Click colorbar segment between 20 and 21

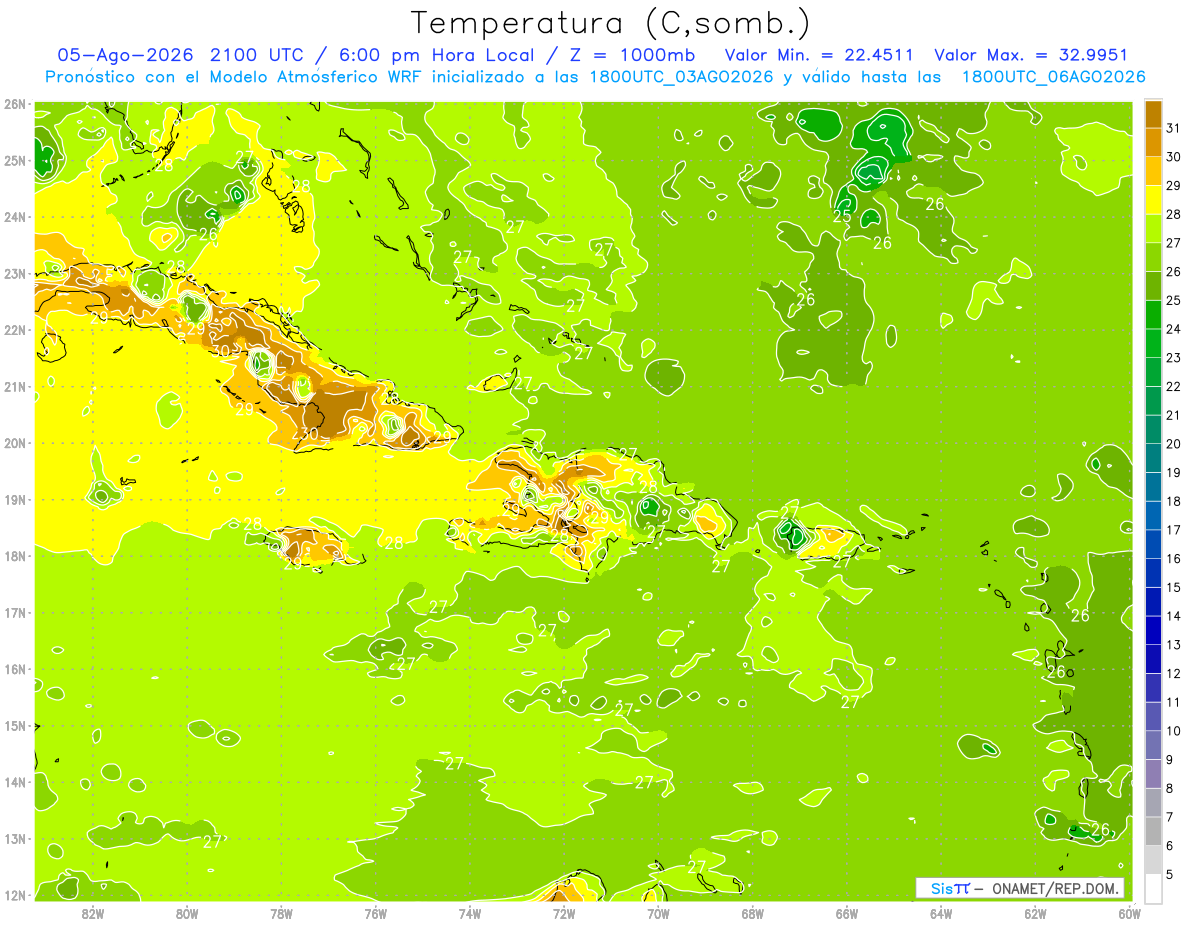1153,430
